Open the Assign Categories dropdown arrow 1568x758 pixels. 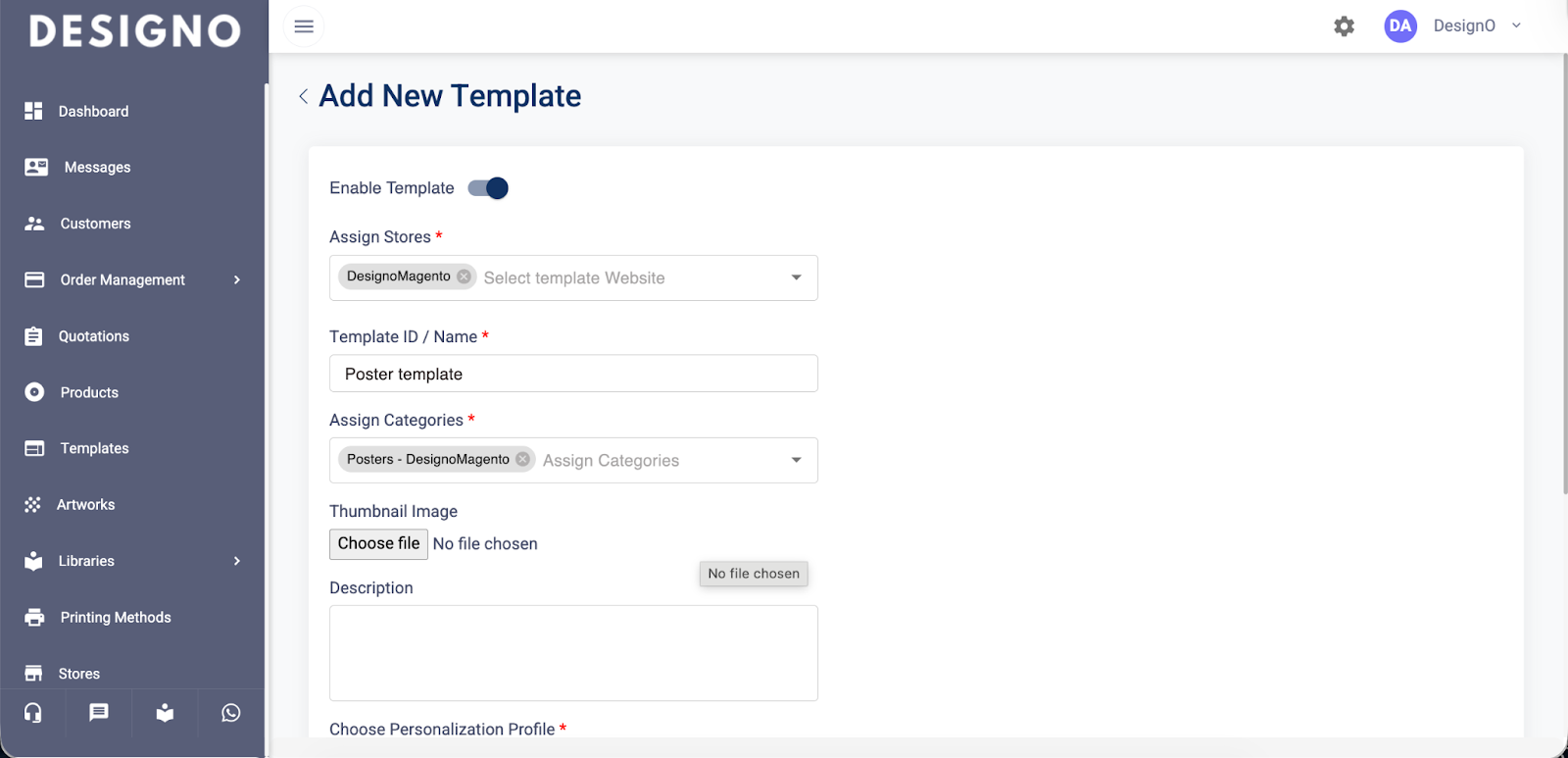pos(796,460)
